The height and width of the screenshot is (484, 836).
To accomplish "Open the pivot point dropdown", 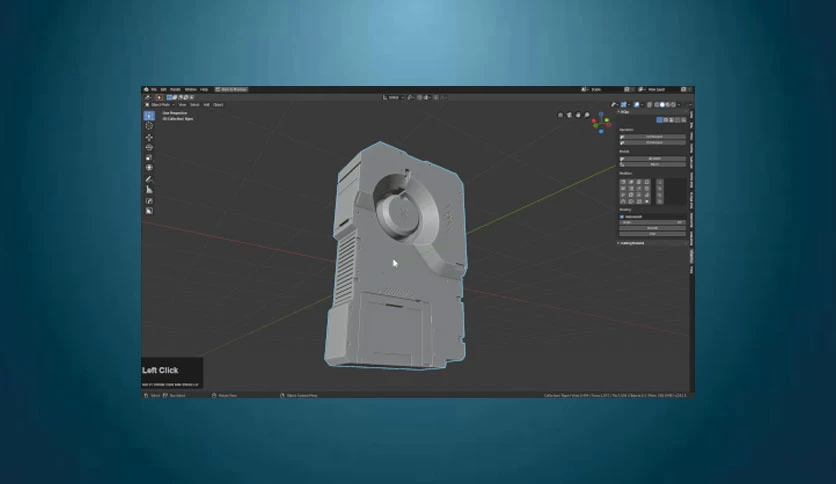I will (x=411, y=97).
